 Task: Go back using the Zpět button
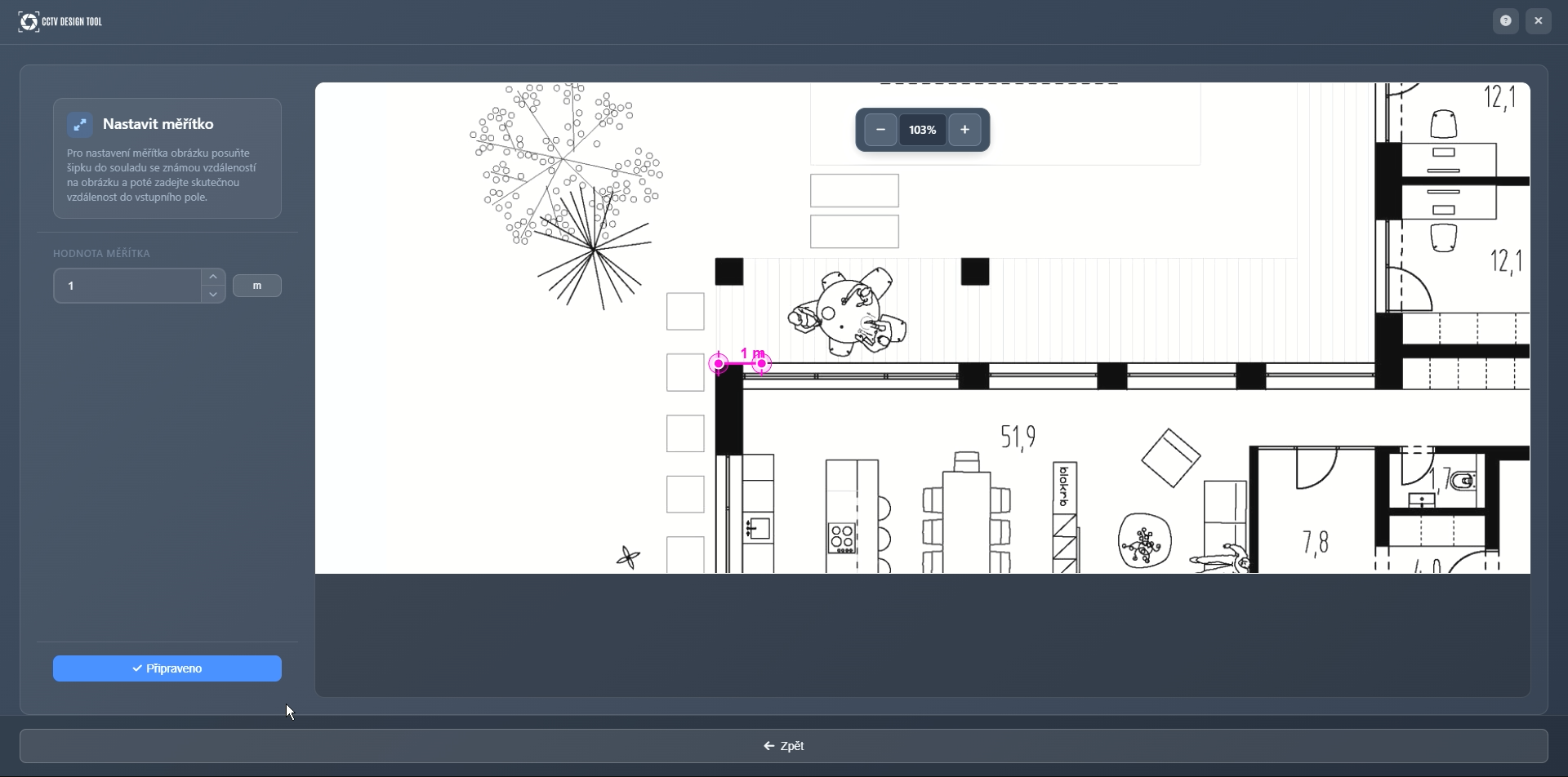coord(784,746)
